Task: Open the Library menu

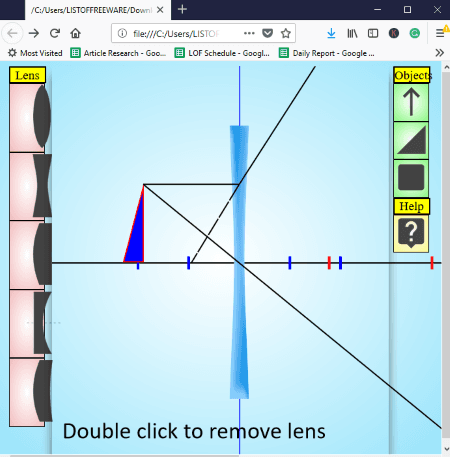Action: [352, 33]
